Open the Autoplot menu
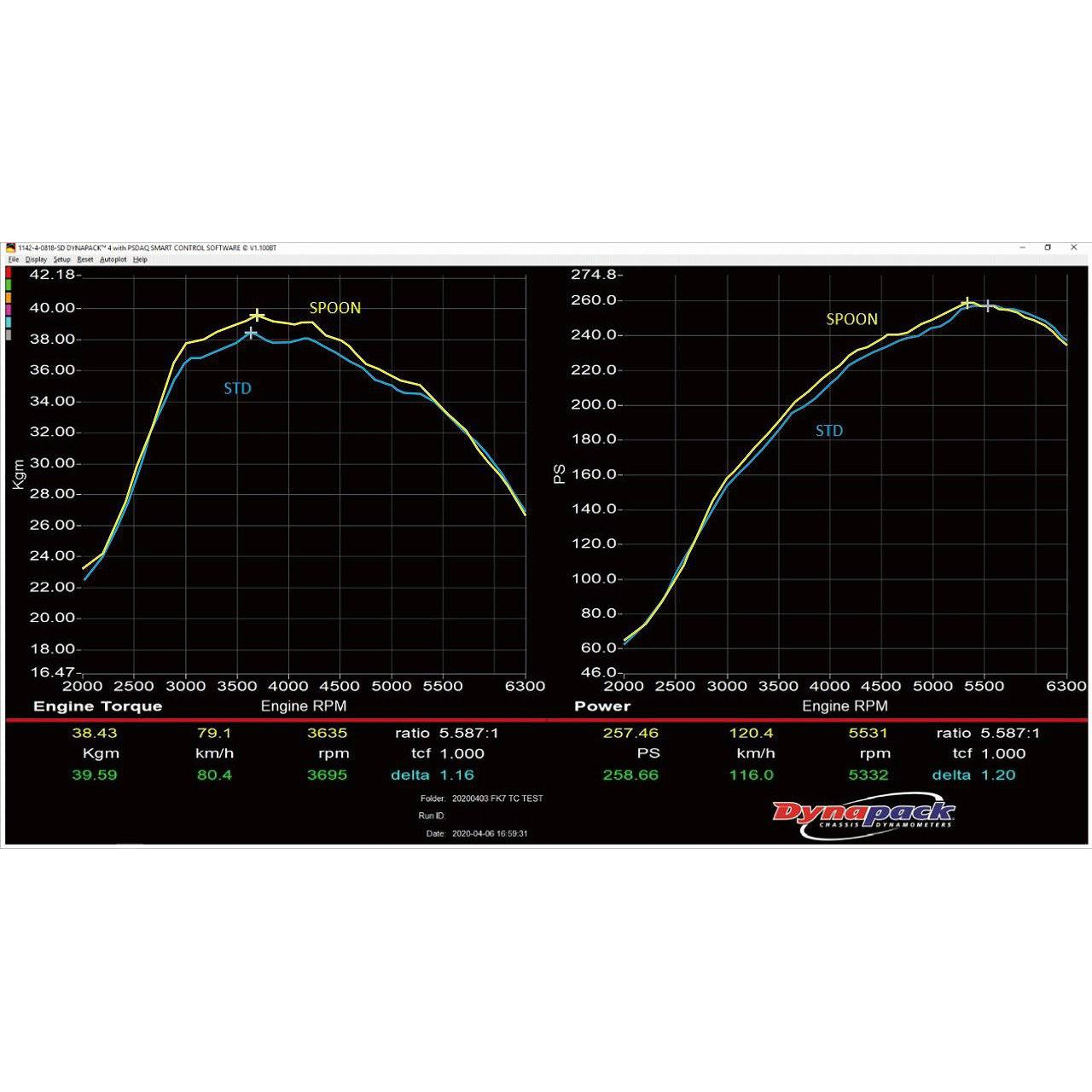This screenshot has height=1092, width=1092. coord(113,259)
